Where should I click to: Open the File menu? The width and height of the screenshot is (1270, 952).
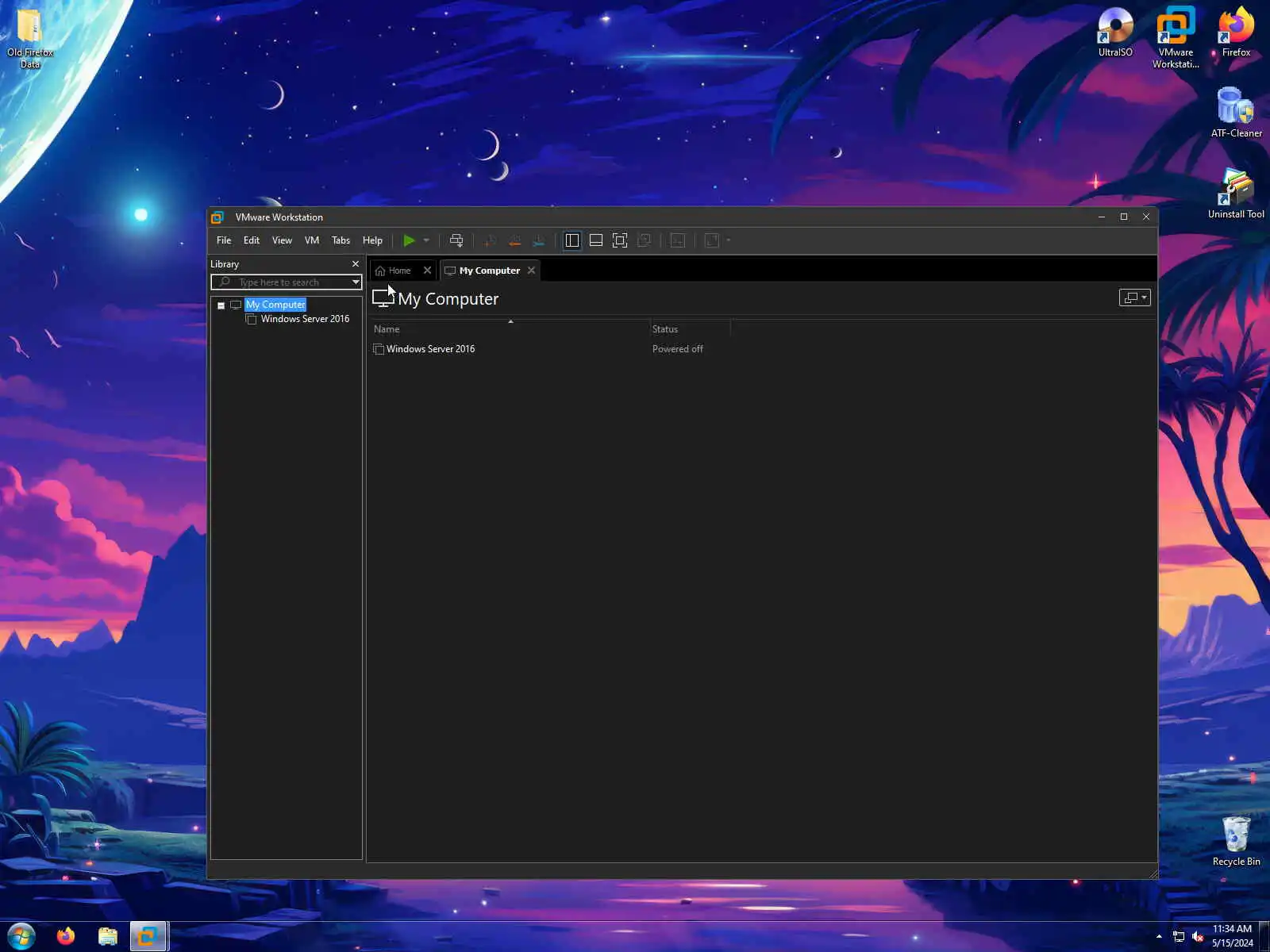(x=224, y=240)
